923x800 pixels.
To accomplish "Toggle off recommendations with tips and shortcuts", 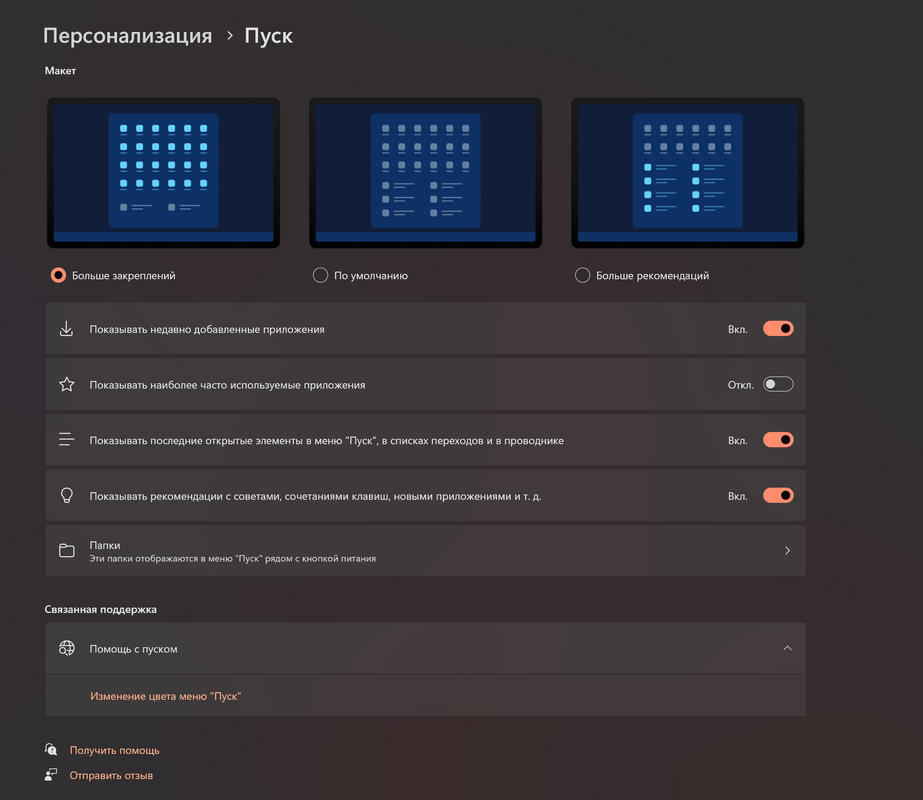I will click(x=778, y=496).
